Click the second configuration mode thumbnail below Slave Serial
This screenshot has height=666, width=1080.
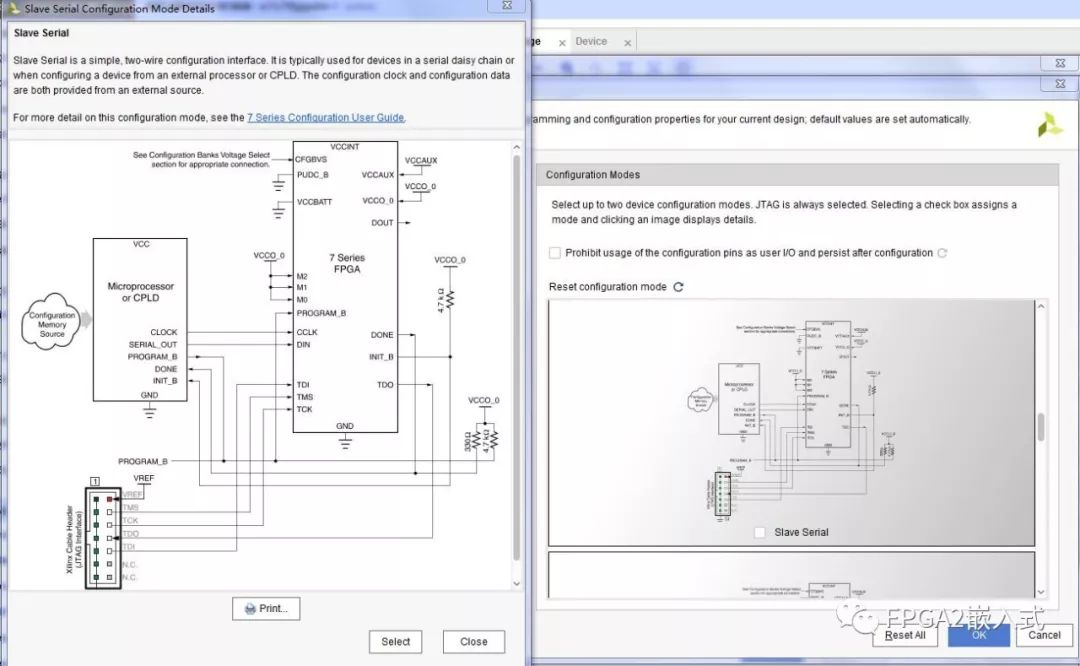coord(791,575)
